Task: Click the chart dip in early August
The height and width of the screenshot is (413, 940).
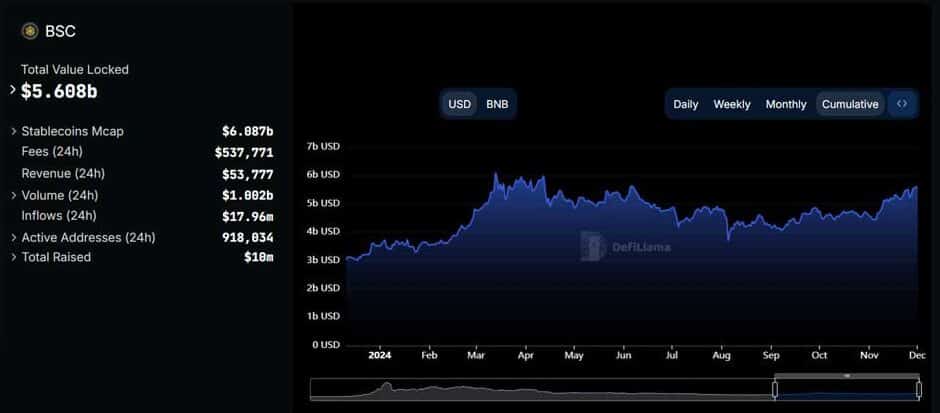Action: click(x=728, y=240)
